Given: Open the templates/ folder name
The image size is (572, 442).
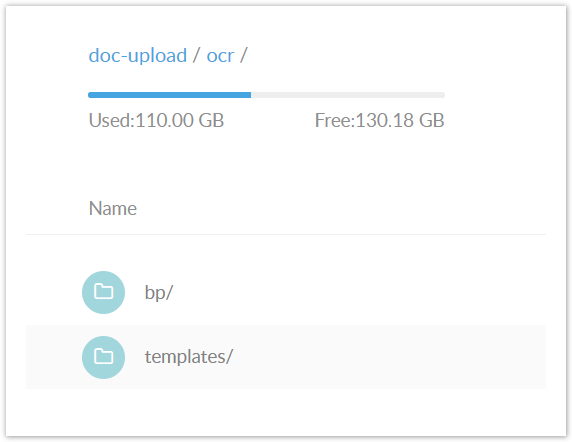Looking at the screenshot, I should [x=189, y=357].
